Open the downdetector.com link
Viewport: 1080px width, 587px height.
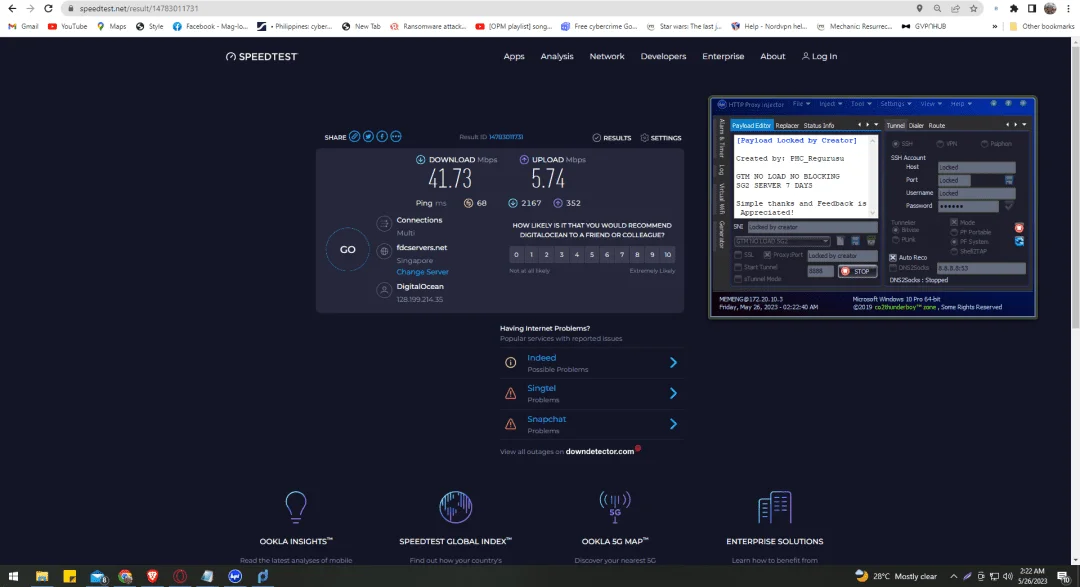pyautogui.click(x=599, y=451)
